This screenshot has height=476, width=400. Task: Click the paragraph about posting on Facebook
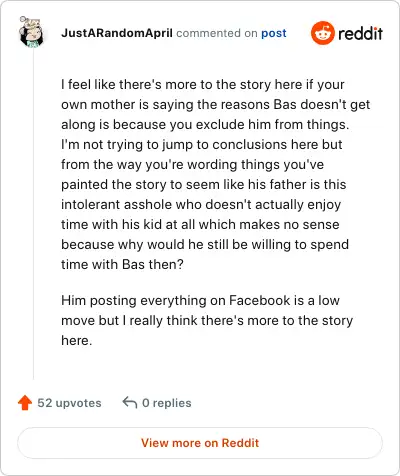(207, 320)
